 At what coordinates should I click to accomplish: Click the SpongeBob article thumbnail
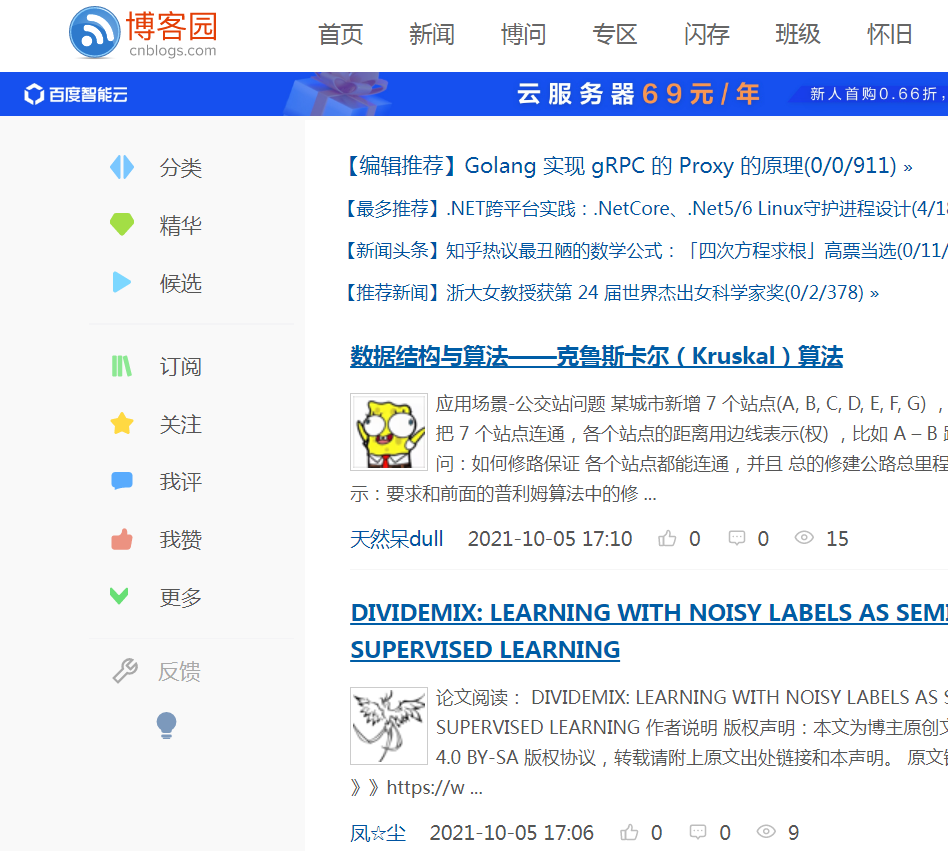[388, 432]
